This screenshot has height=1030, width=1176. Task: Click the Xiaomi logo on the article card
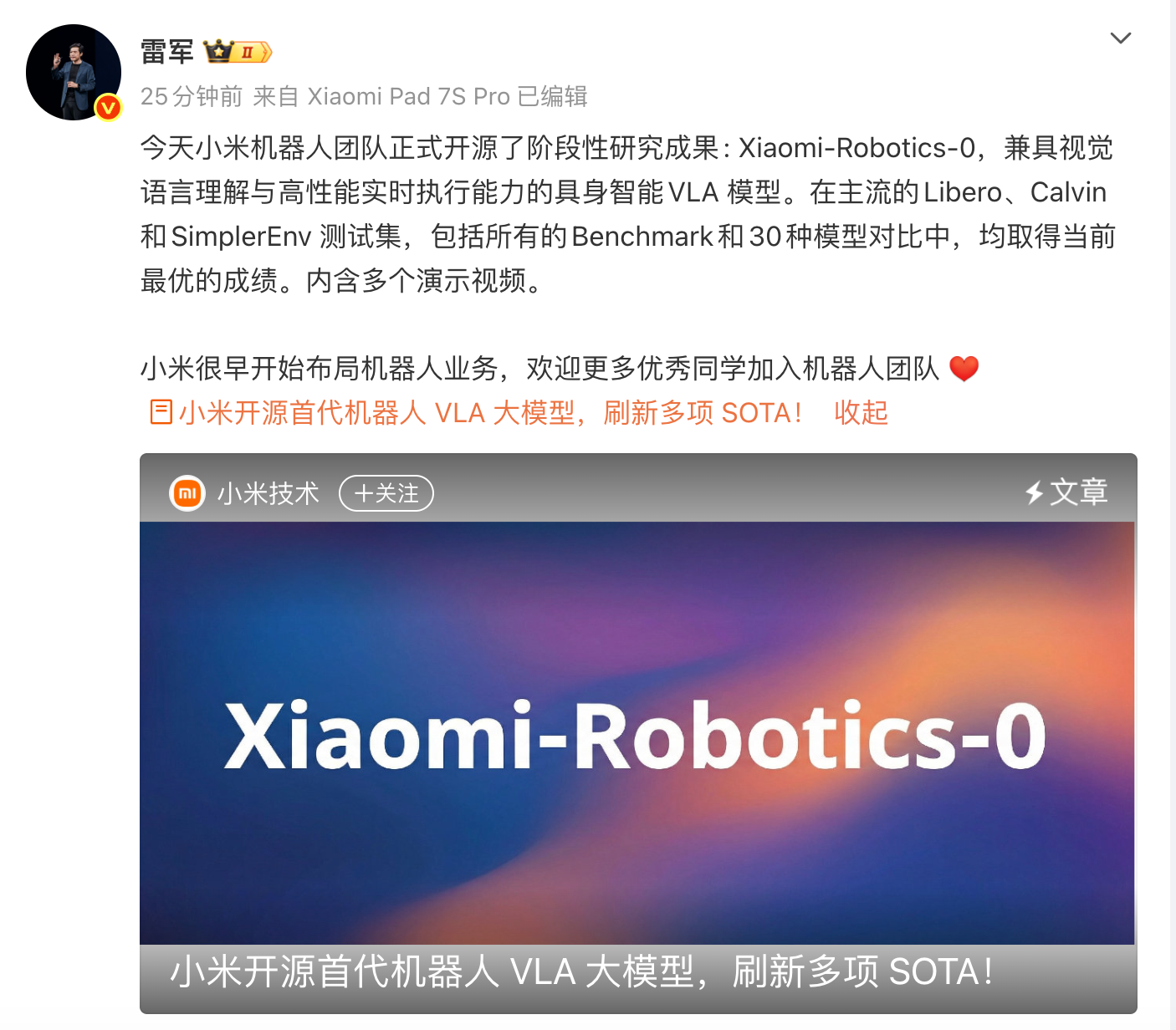point(187,493)
